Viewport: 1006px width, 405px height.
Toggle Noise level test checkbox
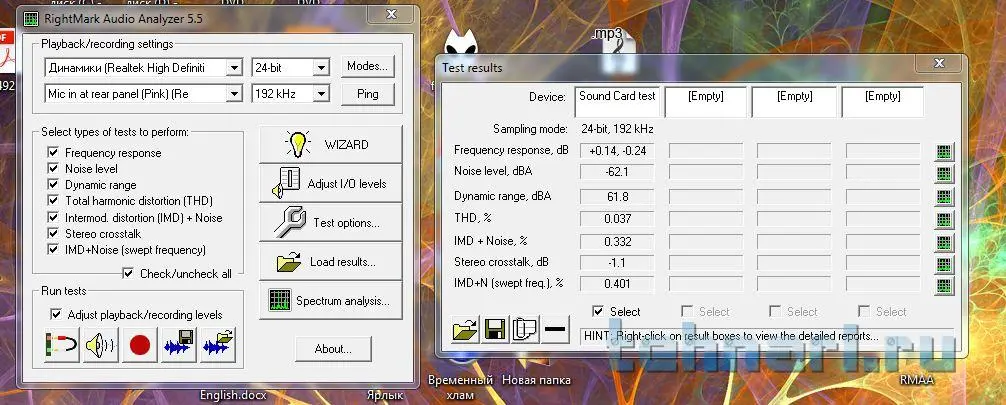(x=53, y=169)
